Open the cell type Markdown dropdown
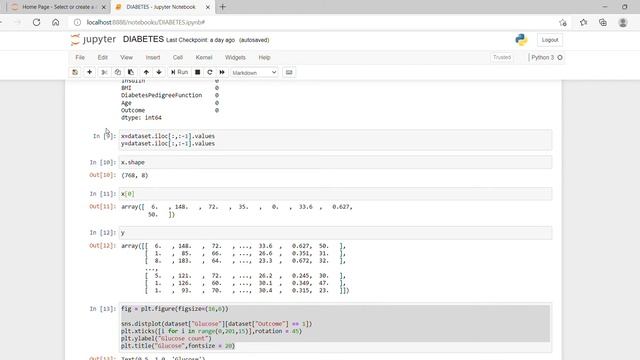The image size is (640, 360). tap(254, 73)
